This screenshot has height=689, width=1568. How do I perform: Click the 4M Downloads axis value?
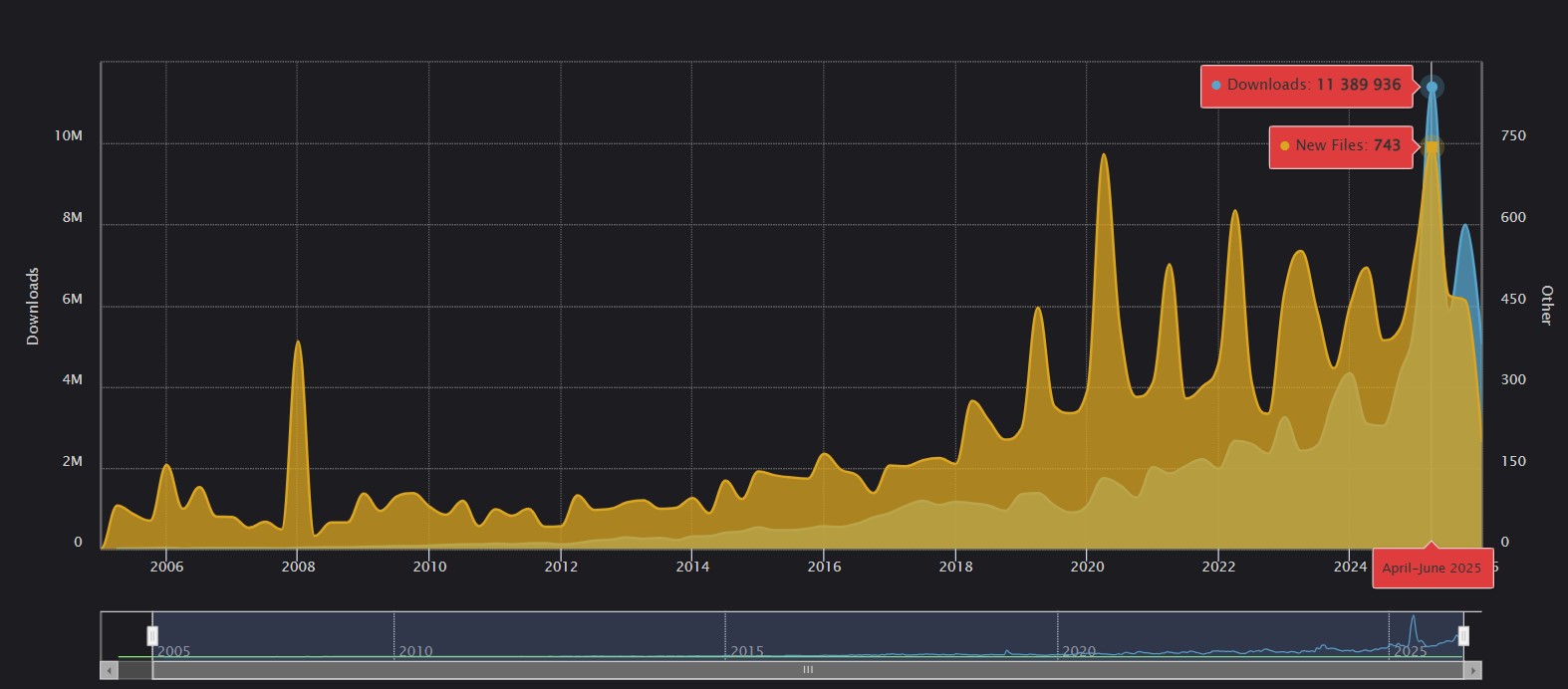(73, 380)
